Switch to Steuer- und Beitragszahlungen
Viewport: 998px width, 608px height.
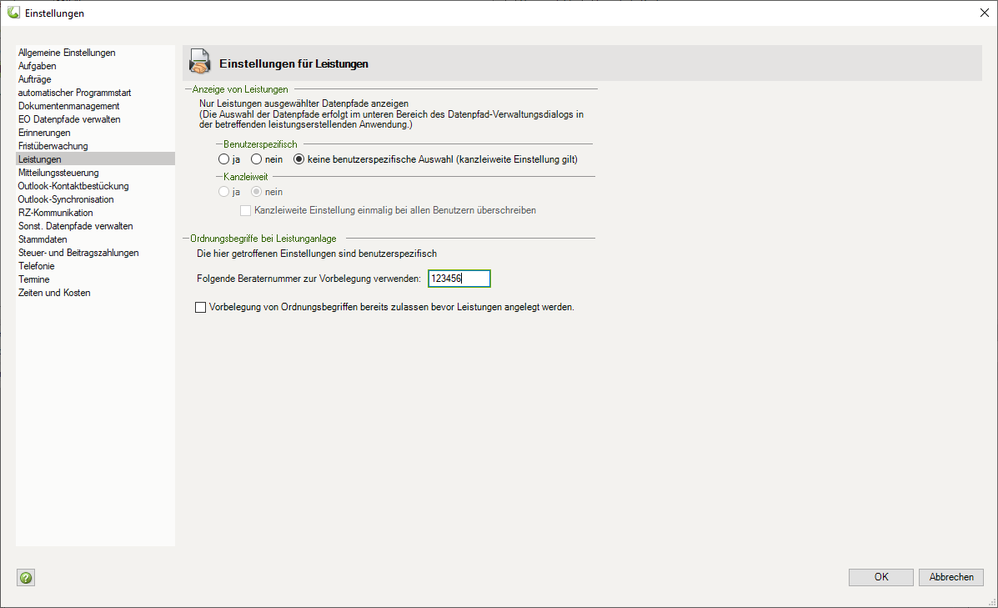click(78, 253)
